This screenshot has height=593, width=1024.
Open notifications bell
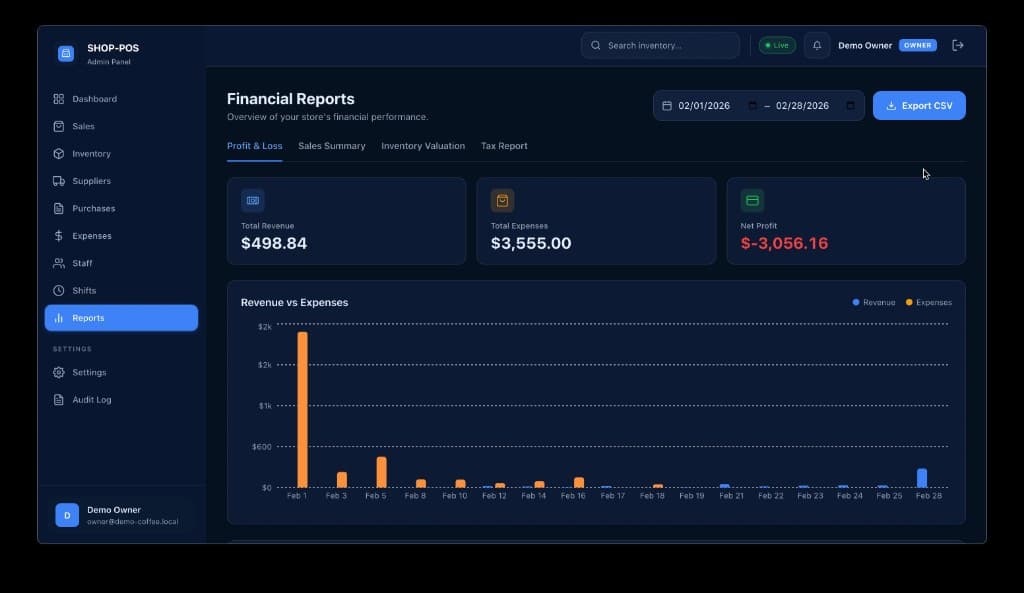coord(817,45)
